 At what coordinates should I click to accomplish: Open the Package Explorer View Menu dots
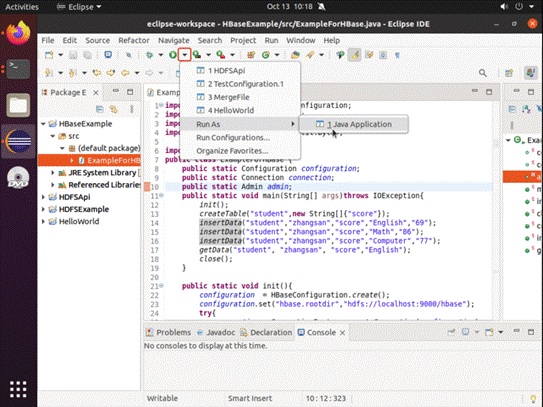coord(132,109)
